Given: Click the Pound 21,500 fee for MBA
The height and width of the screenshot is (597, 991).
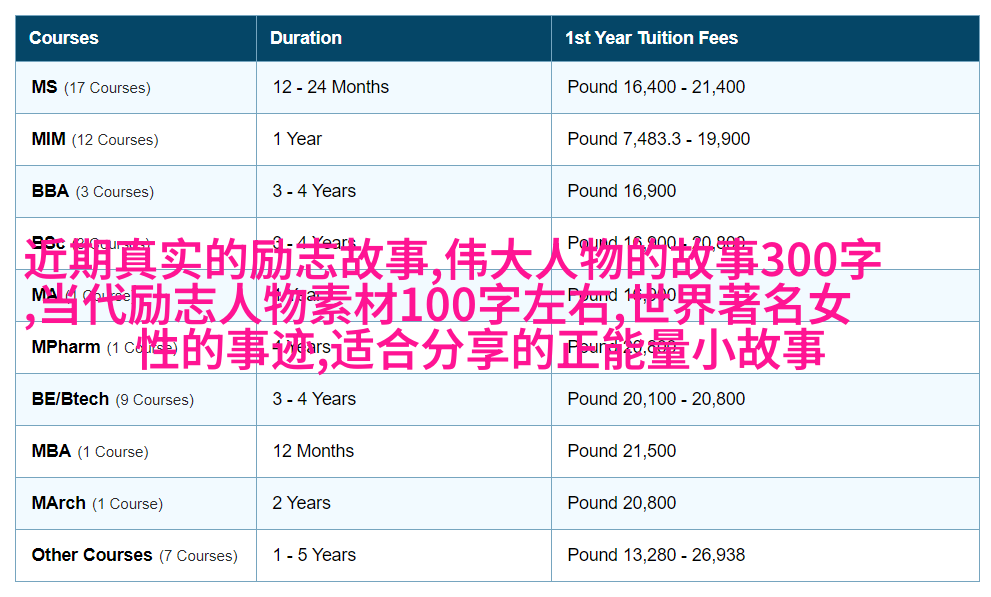Looking at the screenshot, I should pos(621,451).
